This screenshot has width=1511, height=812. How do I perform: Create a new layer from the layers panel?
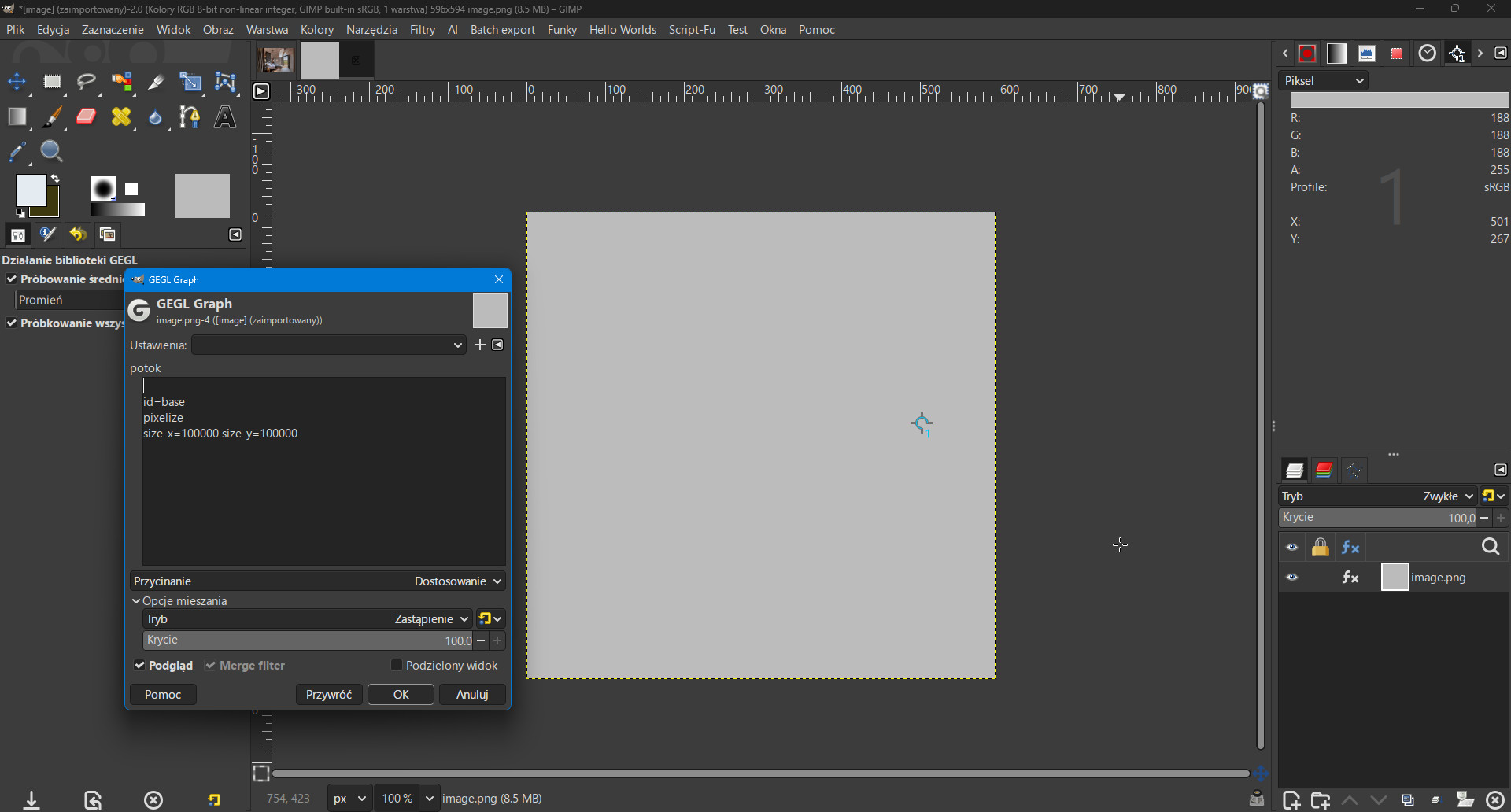click(x=1291, y=800)
